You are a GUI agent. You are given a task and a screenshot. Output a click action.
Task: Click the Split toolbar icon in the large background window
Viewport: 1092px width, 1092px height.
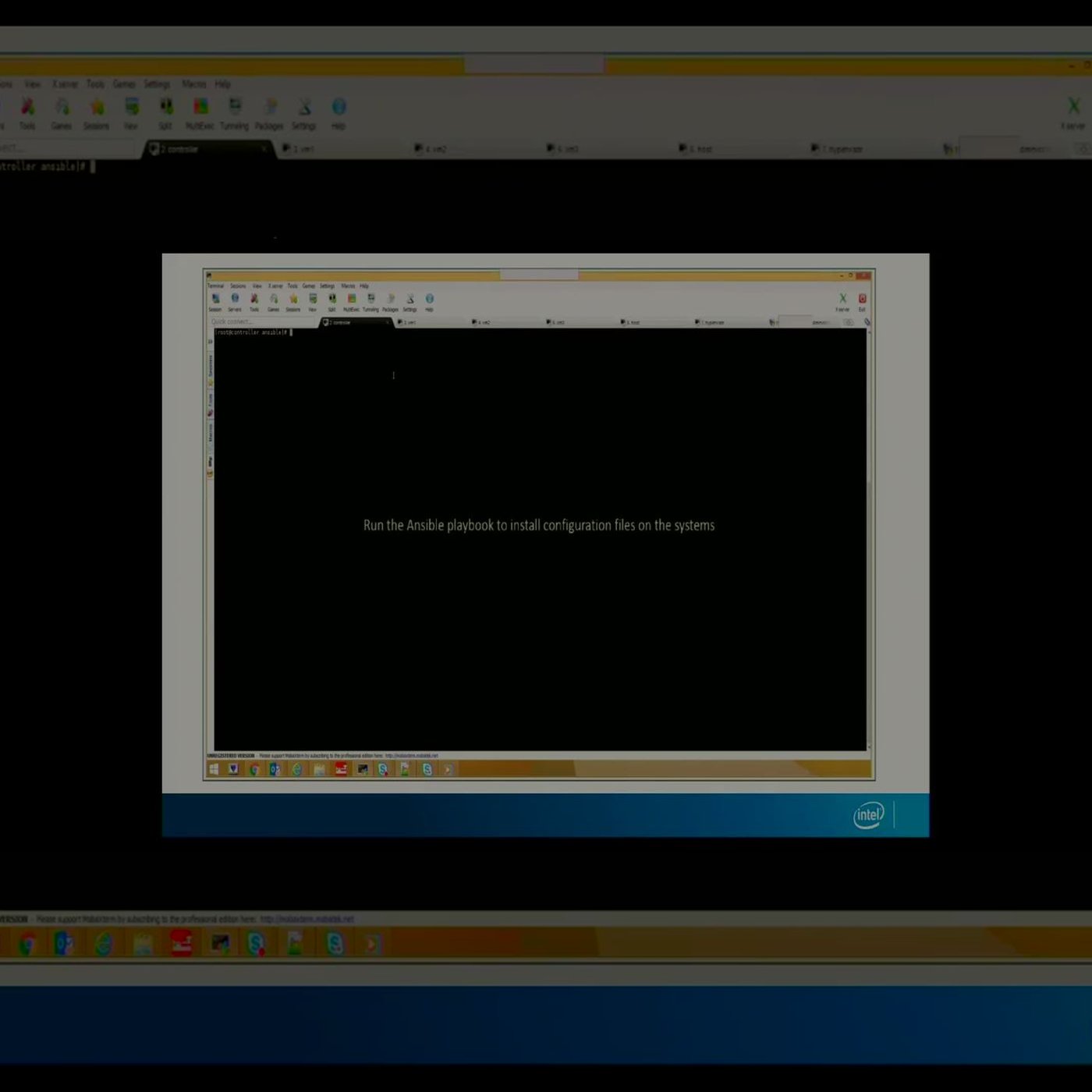165,107
